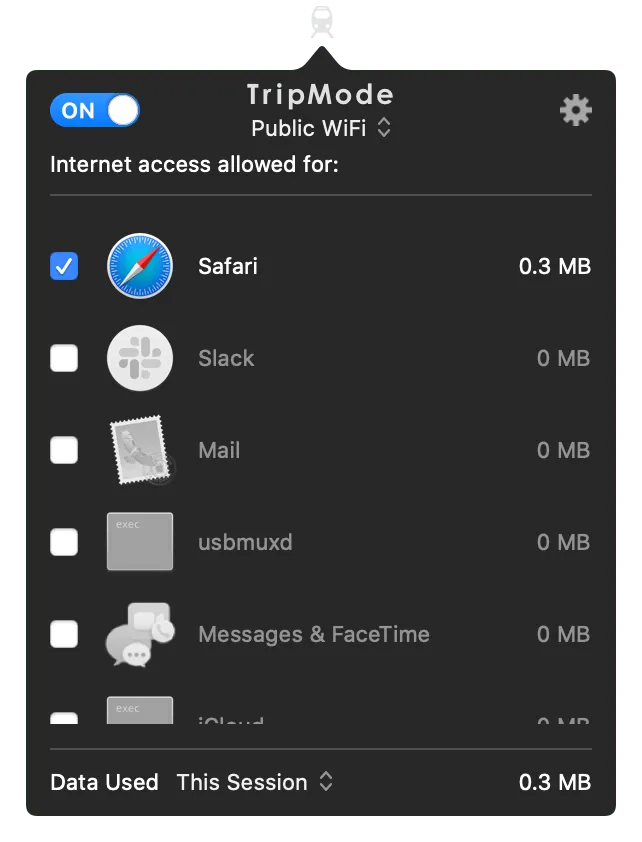Open the Public WiFi profile dropdown

tap(321, 128)
